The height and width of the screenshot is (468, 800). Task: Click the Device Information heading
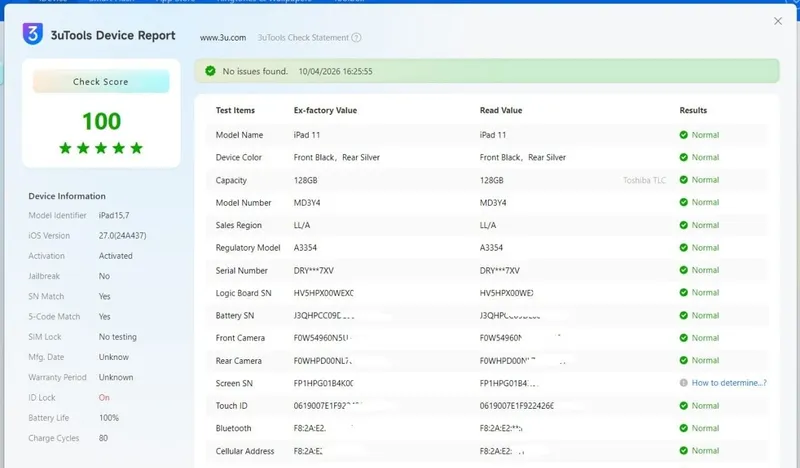67,196
